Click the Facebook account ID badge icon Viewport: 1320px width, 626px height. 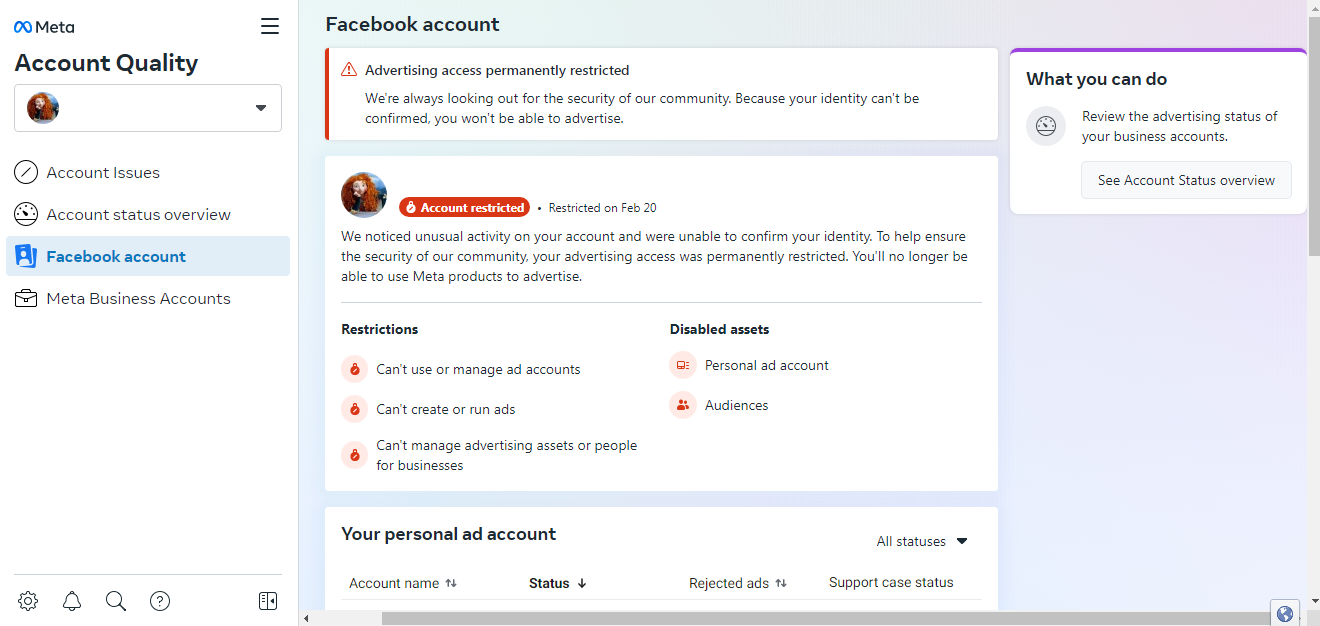coord(26,257)
